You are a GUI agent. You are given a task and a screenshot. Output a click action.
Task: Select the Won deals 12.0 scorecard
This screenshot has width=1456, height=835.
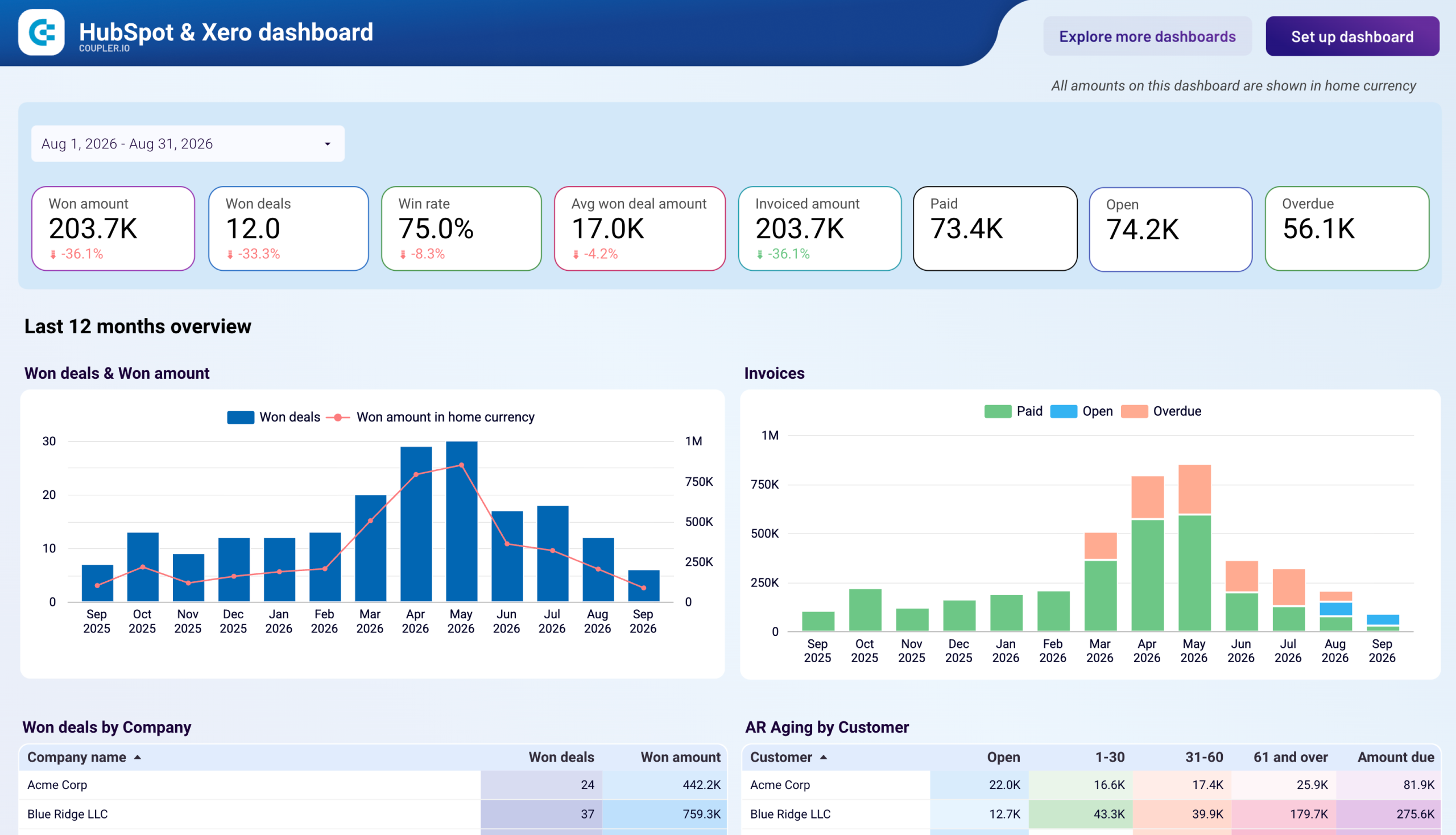click(288, 228)
